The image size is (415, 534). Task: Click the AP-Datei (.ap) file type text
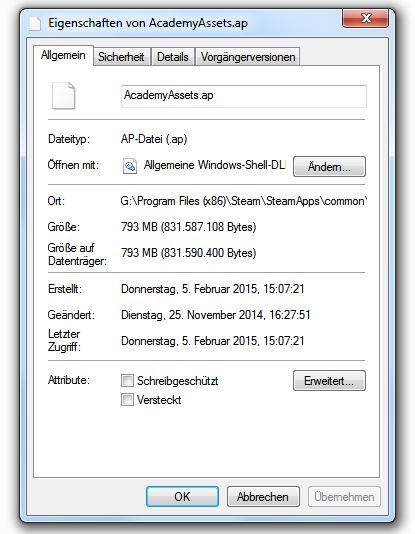pos(154,139)
